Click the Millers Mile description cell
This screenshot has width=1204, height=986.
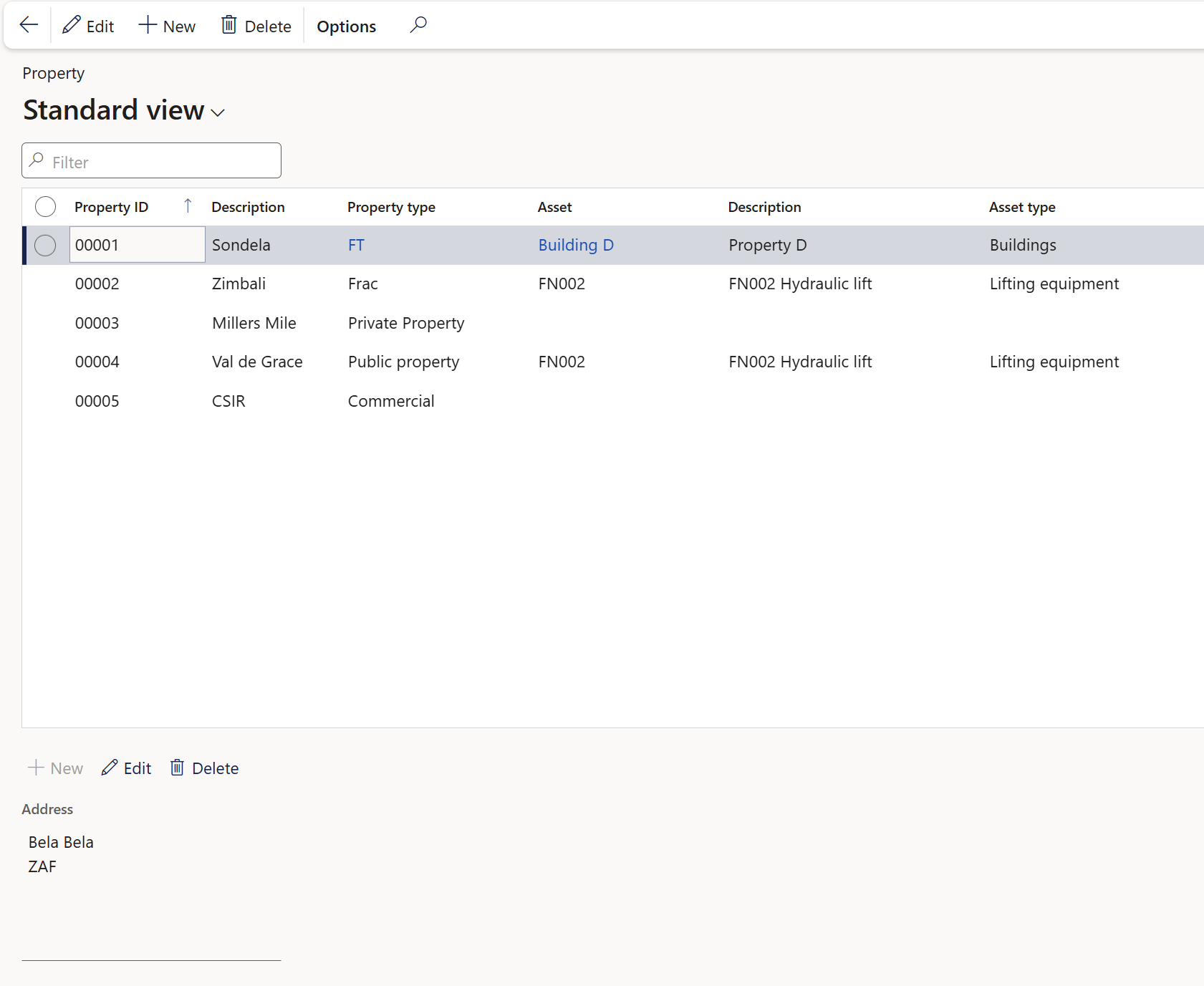254,323
